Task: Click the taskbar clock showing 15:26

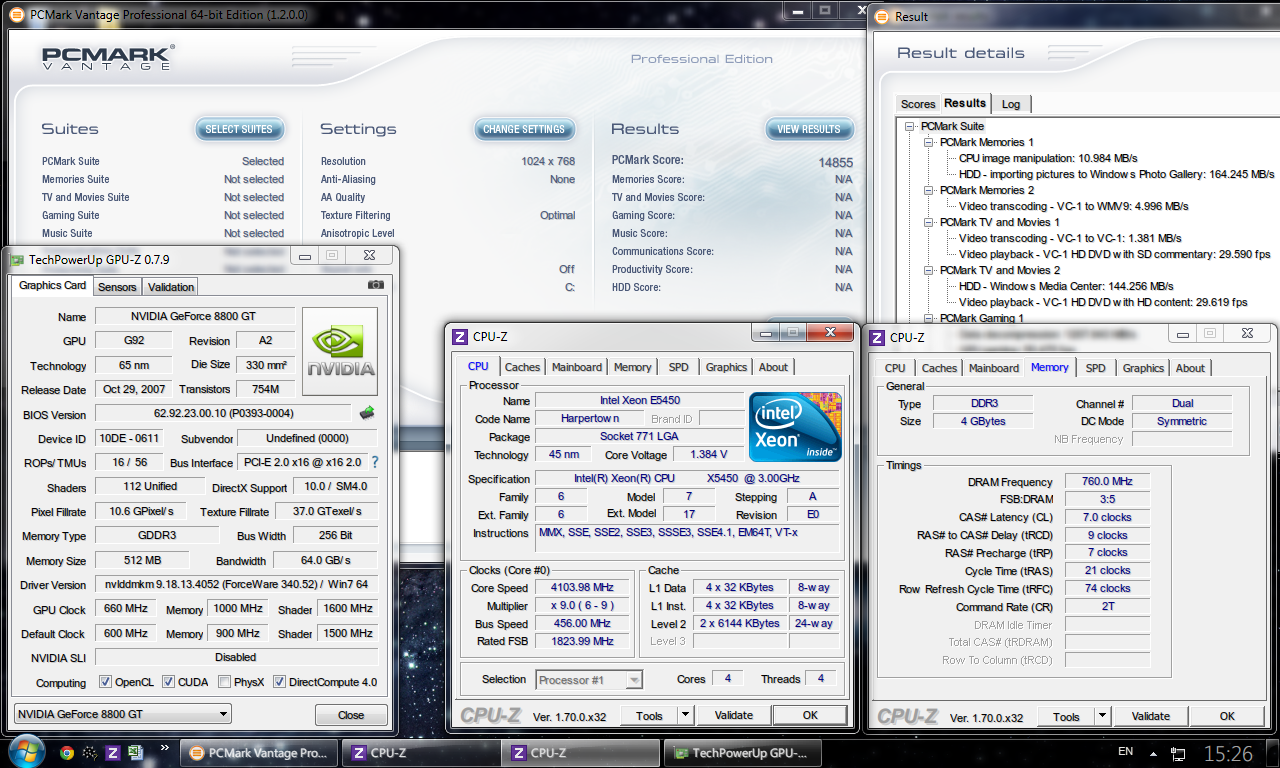Action: [x=1228, y=752]
